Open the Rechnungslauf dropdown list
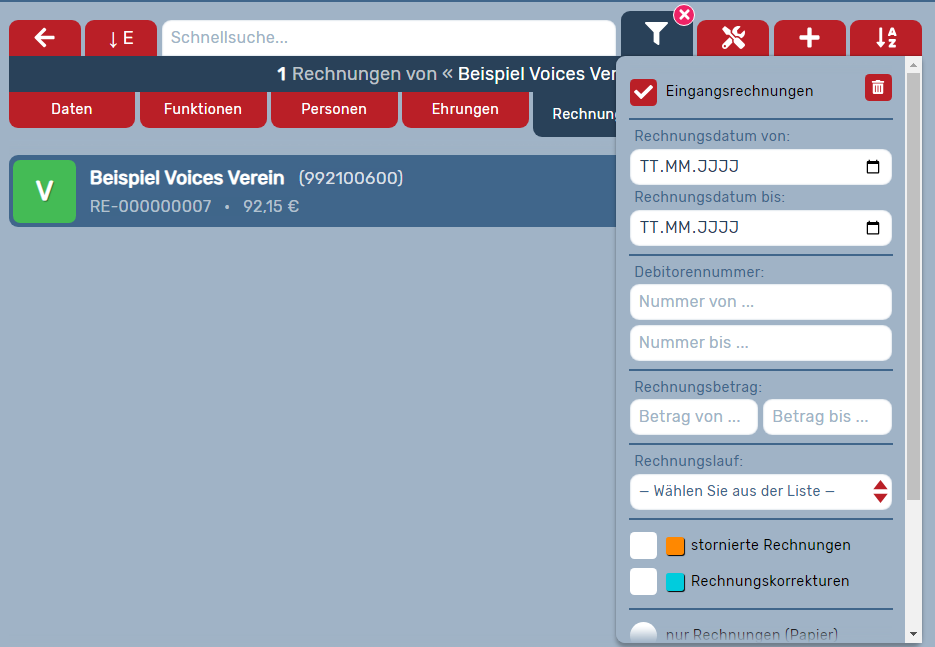 pyautogui.click(x=760, y=491)
